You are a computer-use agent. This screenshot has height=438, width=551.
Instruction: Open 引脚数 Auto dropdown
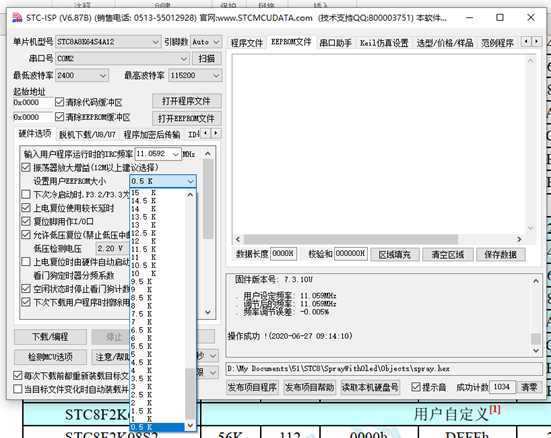(206, 42)
